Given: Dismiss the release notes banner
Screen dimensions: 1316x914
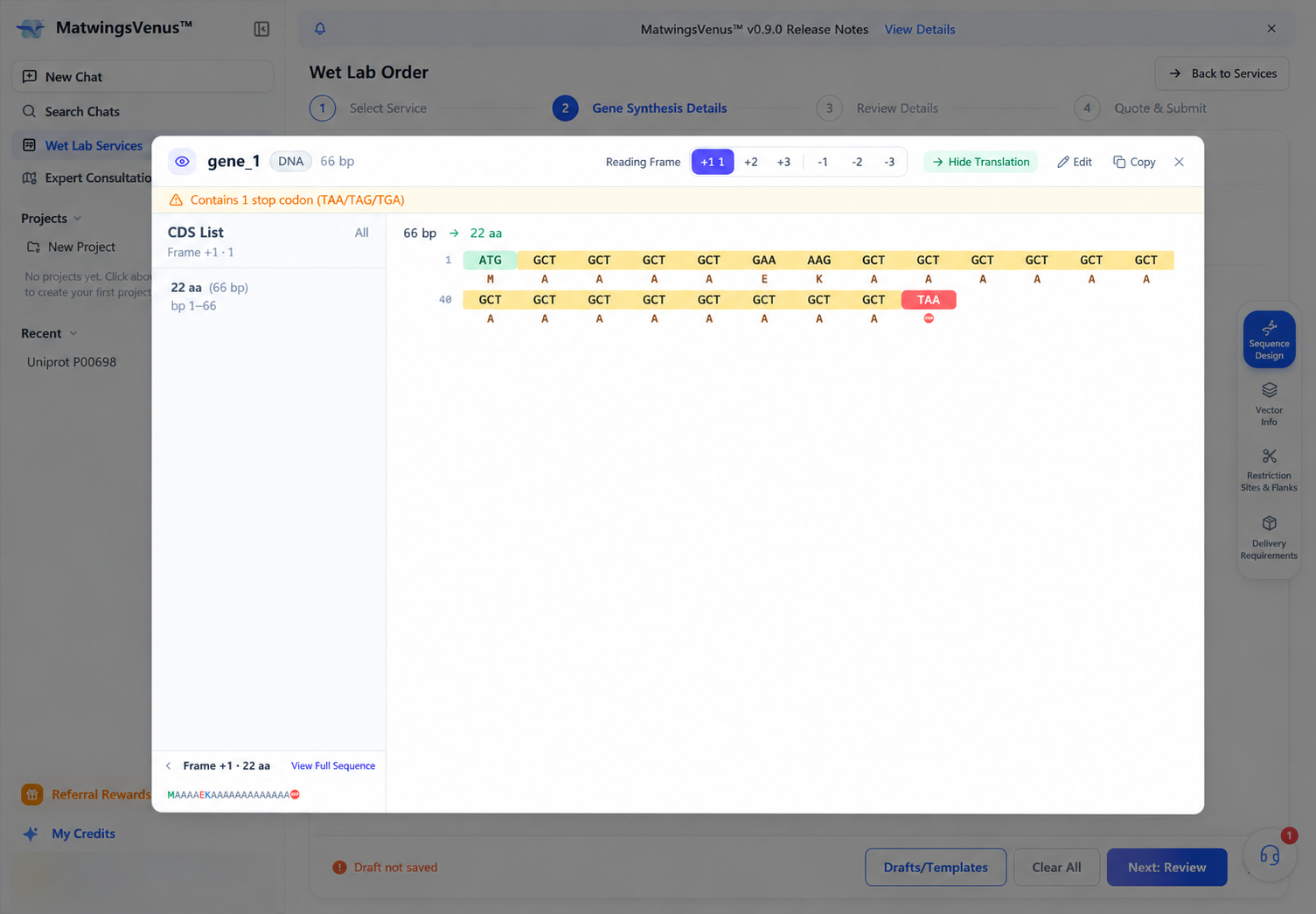Looking at the screenshot, I should click(1271, 29).
